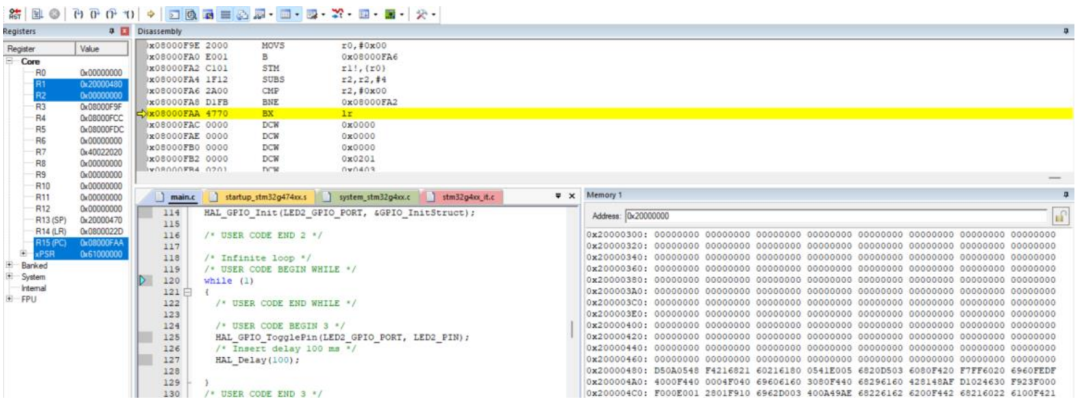Expand the FPU register group
The width and height of the screenshot is (1080, 399).
pyautogui.click(x=9, y=299)
